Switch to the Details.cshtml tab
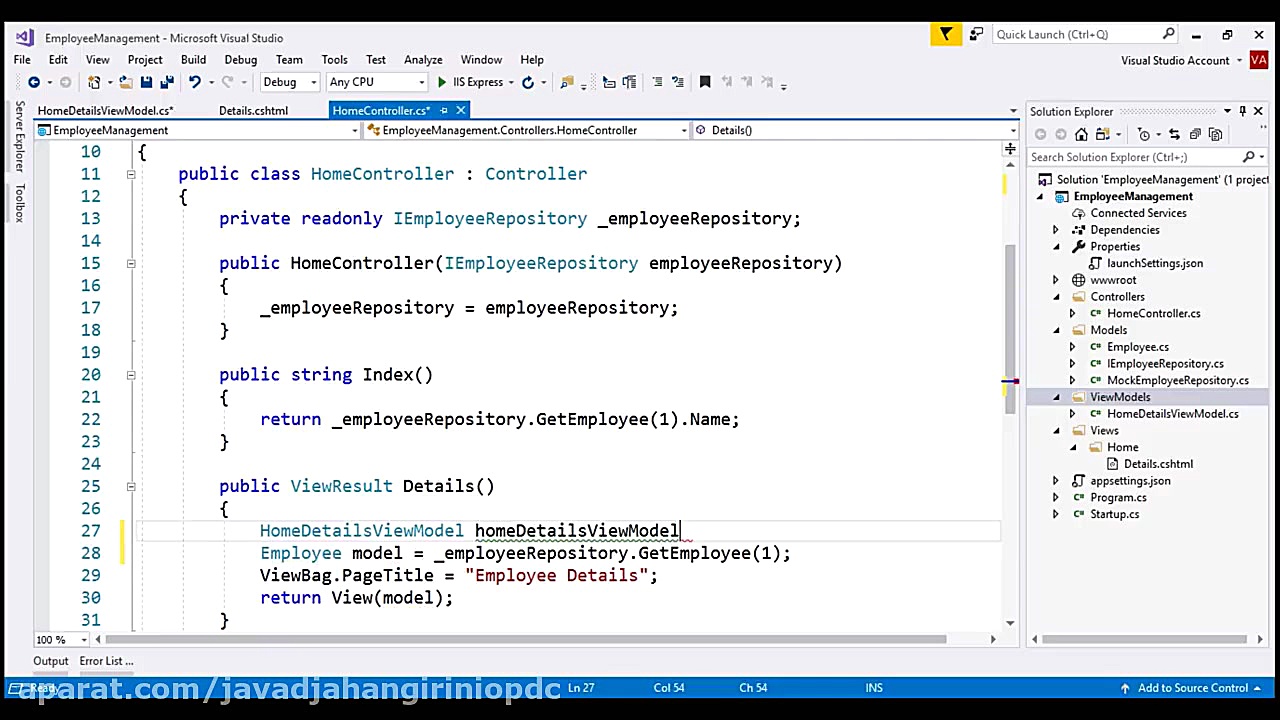The image size is (1280, 720). [x=253, y=110]
